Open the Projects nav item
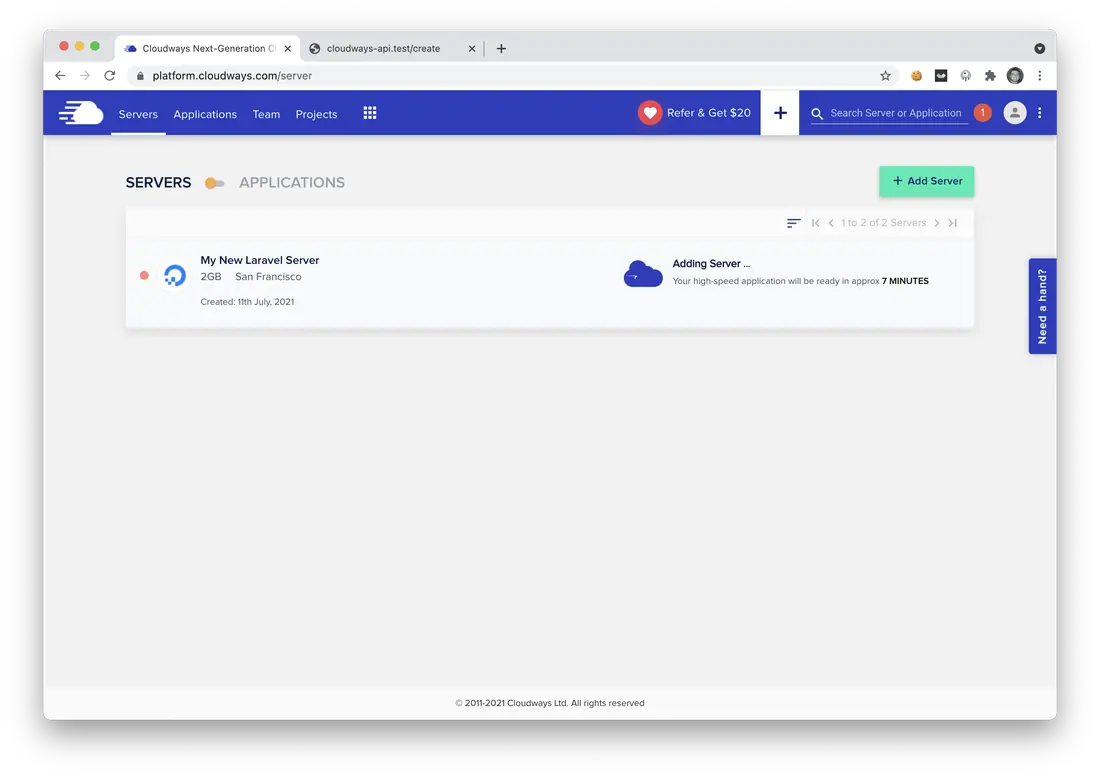 click(x=316, y=114)
